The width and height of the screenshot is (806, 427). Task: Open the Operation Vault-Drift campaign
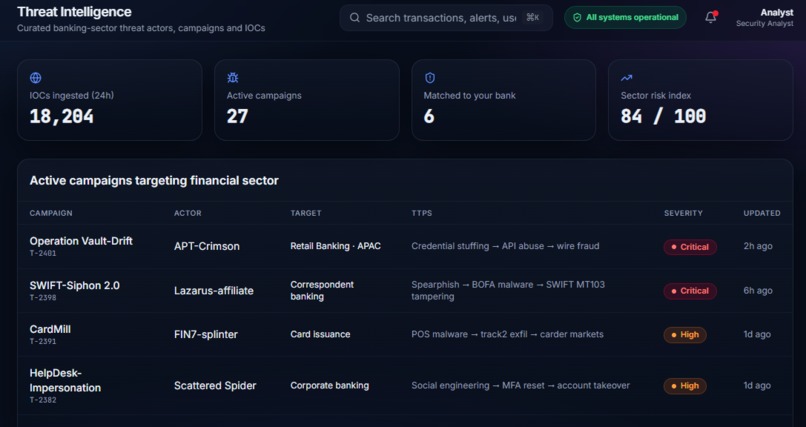pyautogui.click(x=81, y=240)
